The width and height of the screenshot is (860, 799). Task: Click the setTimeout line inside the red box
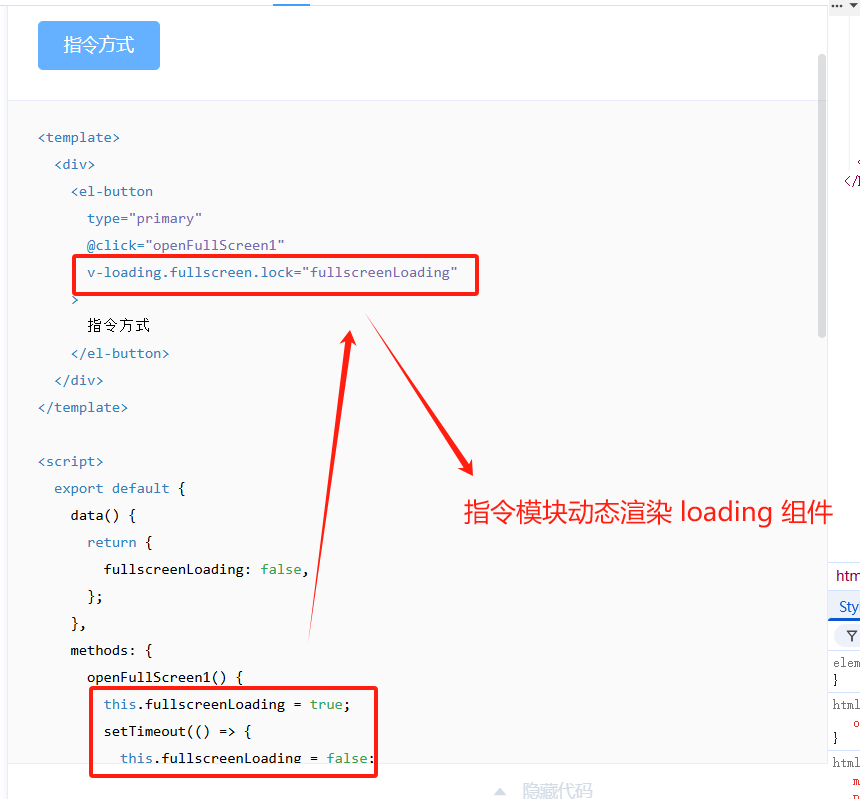coord(175,731)
